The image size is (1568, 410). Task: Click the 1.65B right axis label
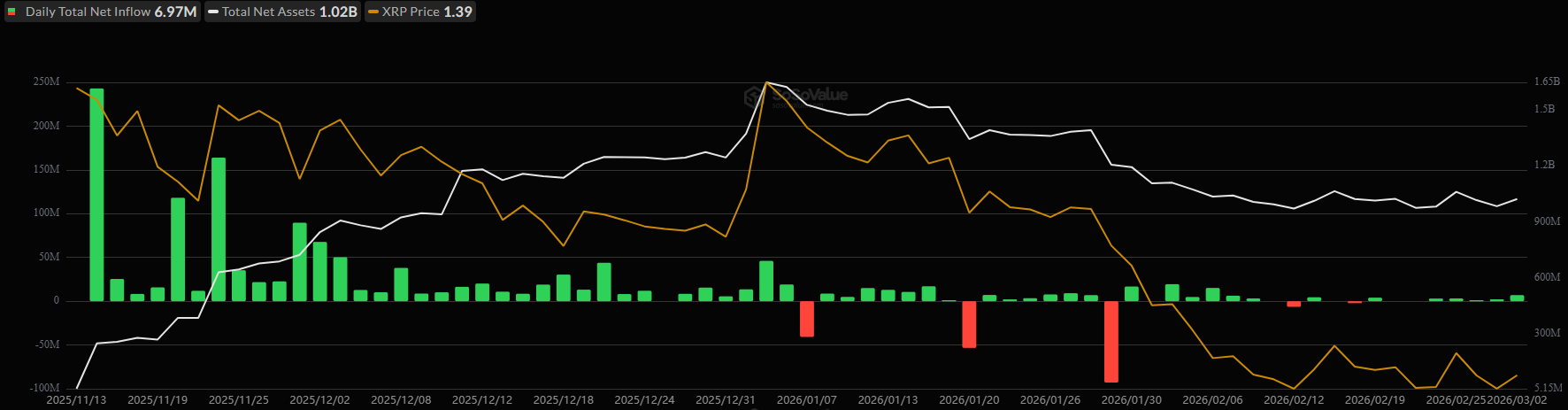pyautogui.click(x=1547, y=81)
